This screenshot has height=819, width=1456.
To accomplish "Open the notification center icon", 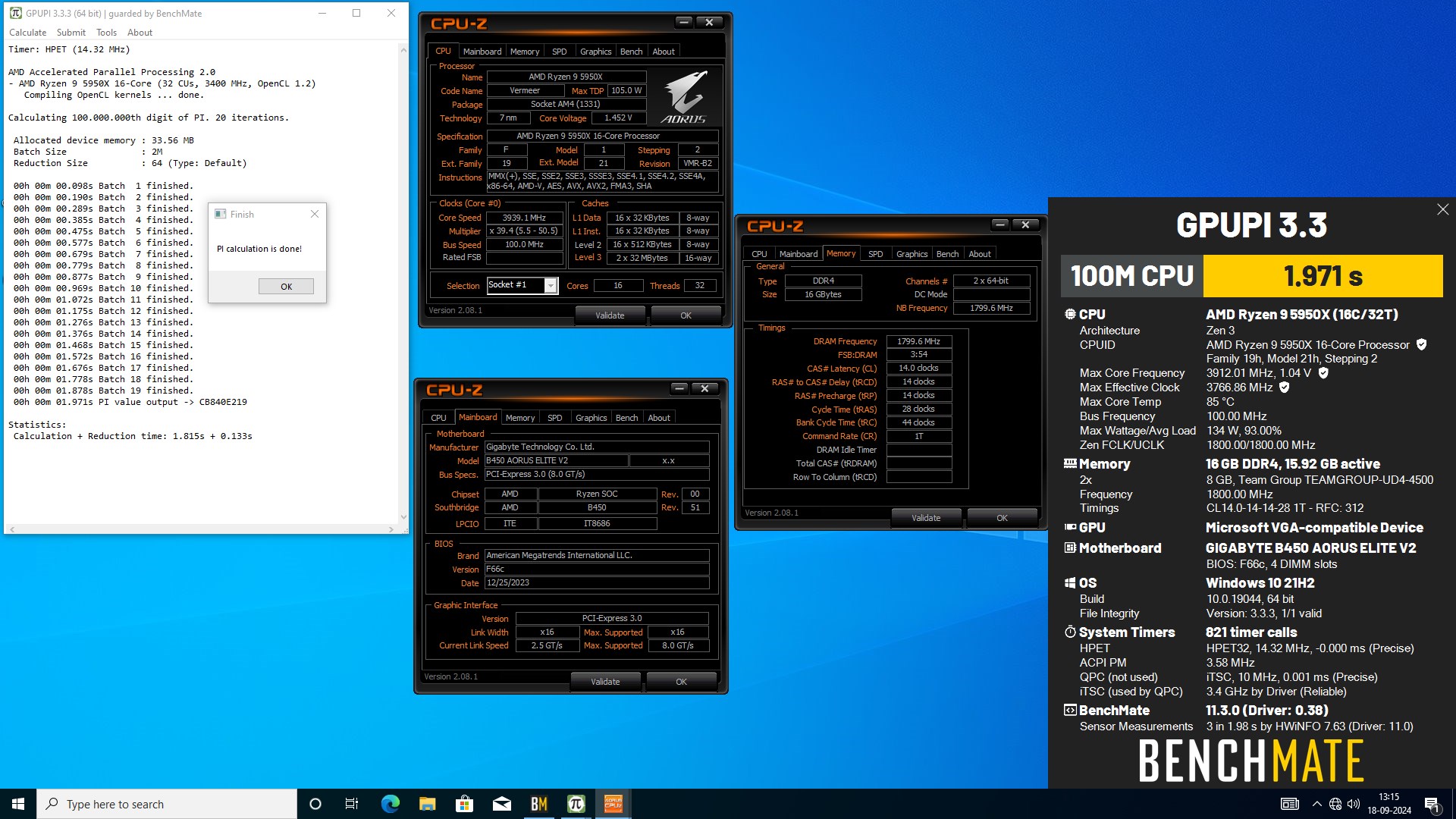I will [1432, 804].
